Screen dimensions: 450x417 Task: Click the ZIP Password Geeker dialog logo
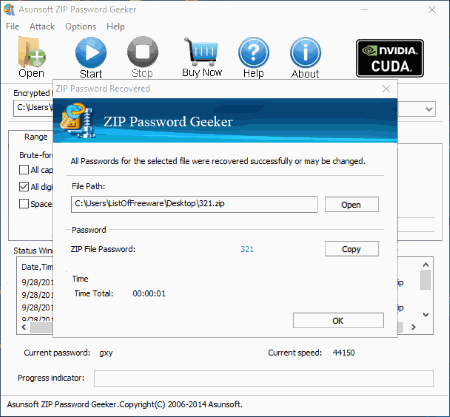77,121
